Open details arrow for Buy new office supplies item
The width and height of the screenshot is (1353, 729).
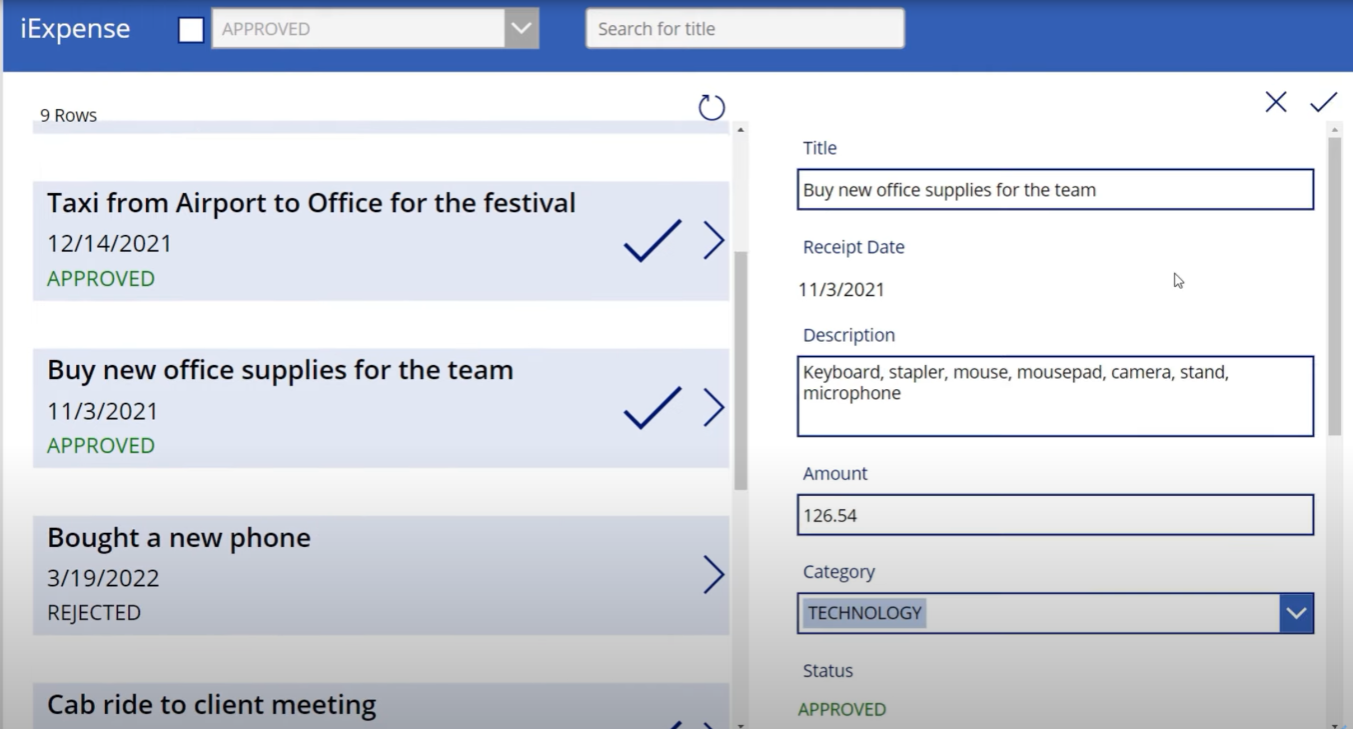click(713, 407)
